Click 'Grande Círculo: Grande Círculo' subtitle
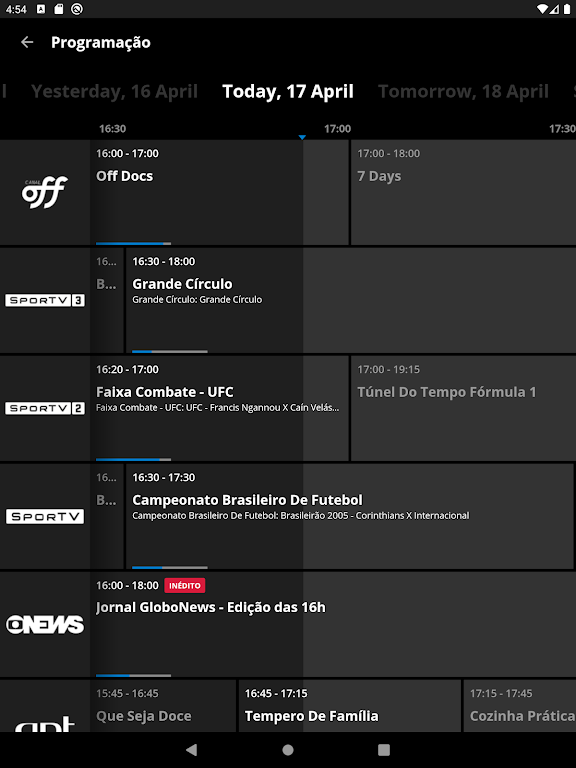The image size is (576, 768). (197, 299)
